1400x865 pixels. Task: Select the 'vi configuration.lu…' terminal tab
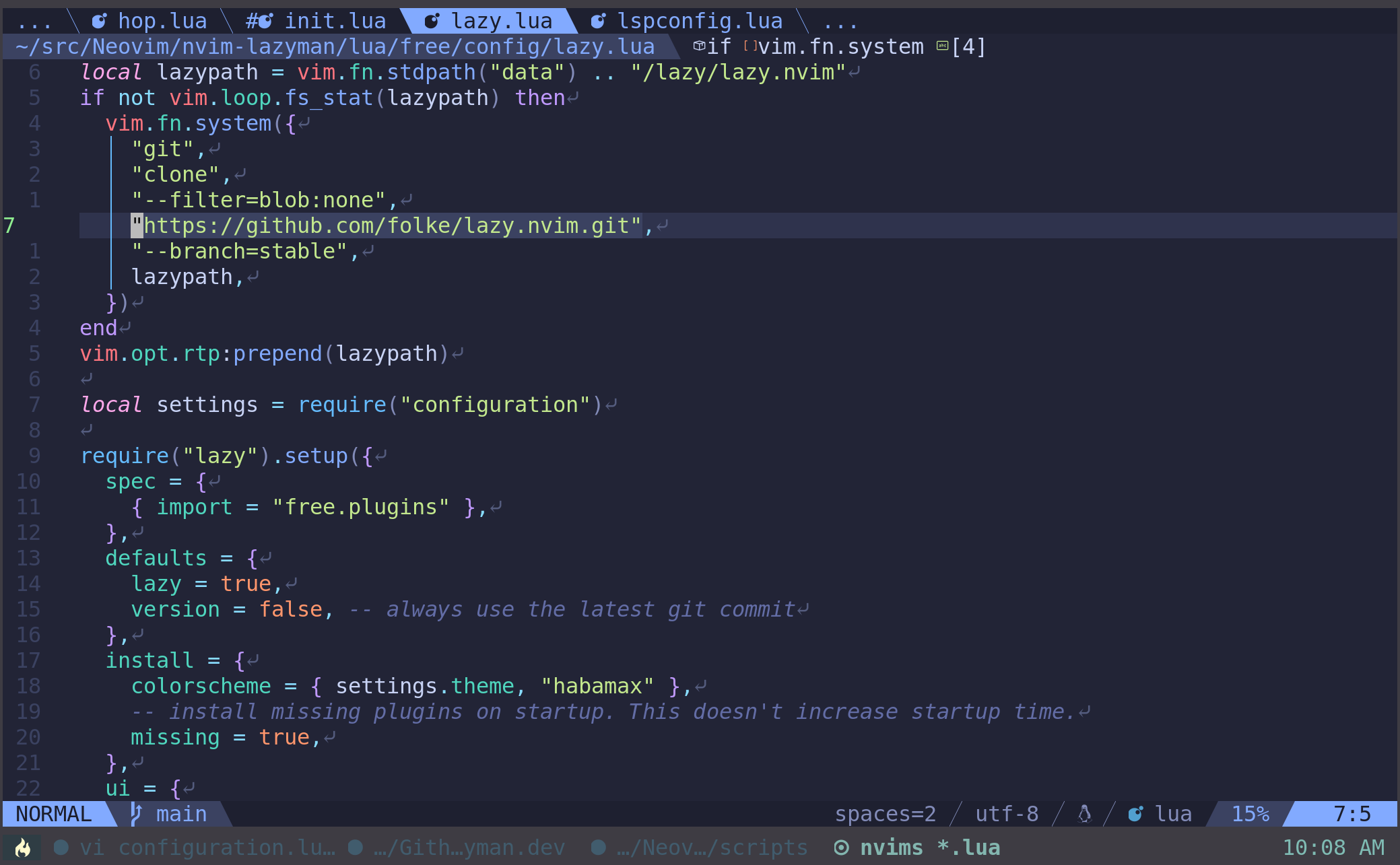(206, 847)
